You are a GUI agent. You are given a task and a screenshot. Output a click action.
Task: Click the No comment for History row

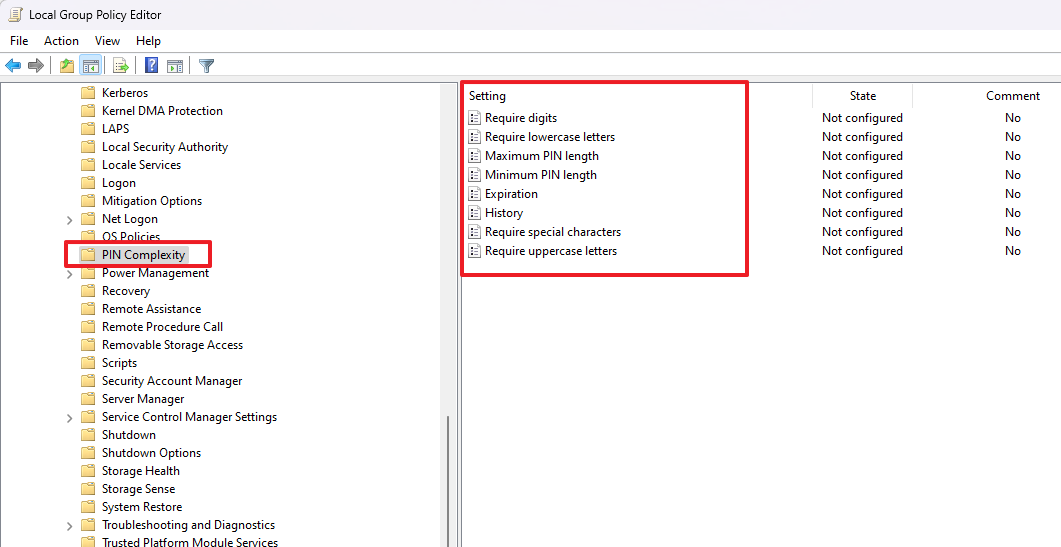(1012, 213)
